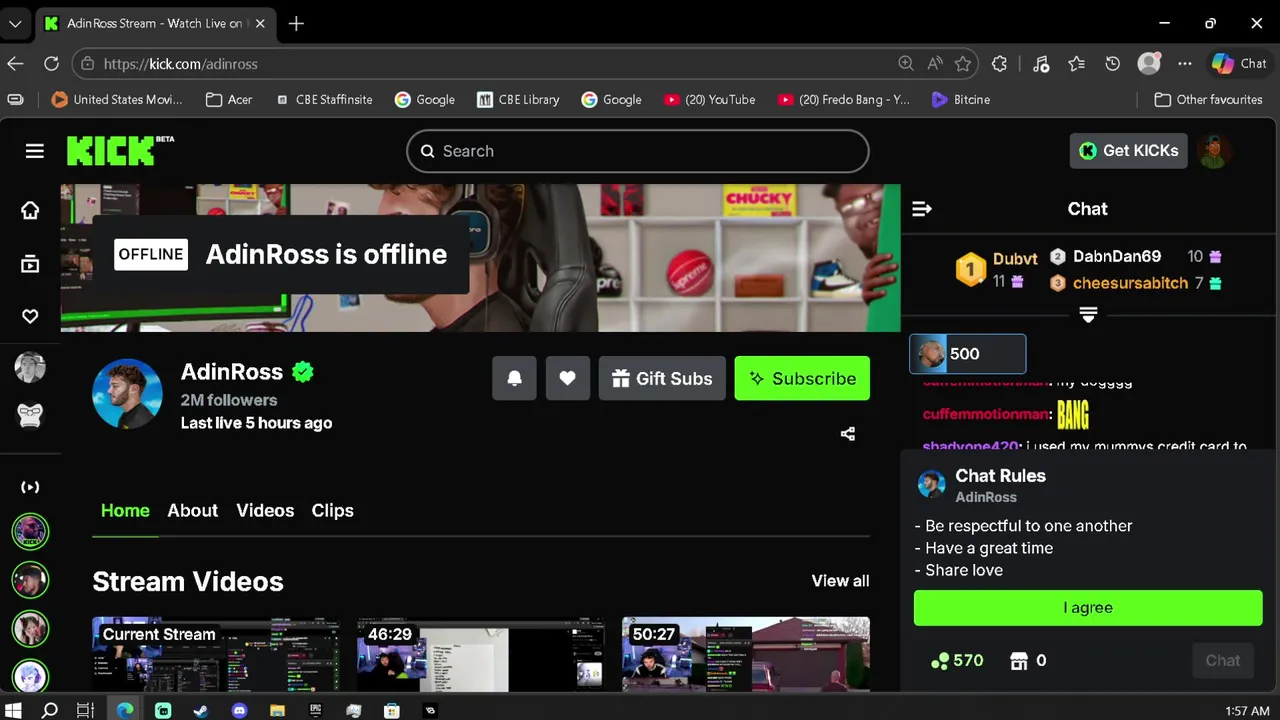Click the zoom magnifier in address bar
The height and width of the screenshot is (720, 1280).
[906, 63]
